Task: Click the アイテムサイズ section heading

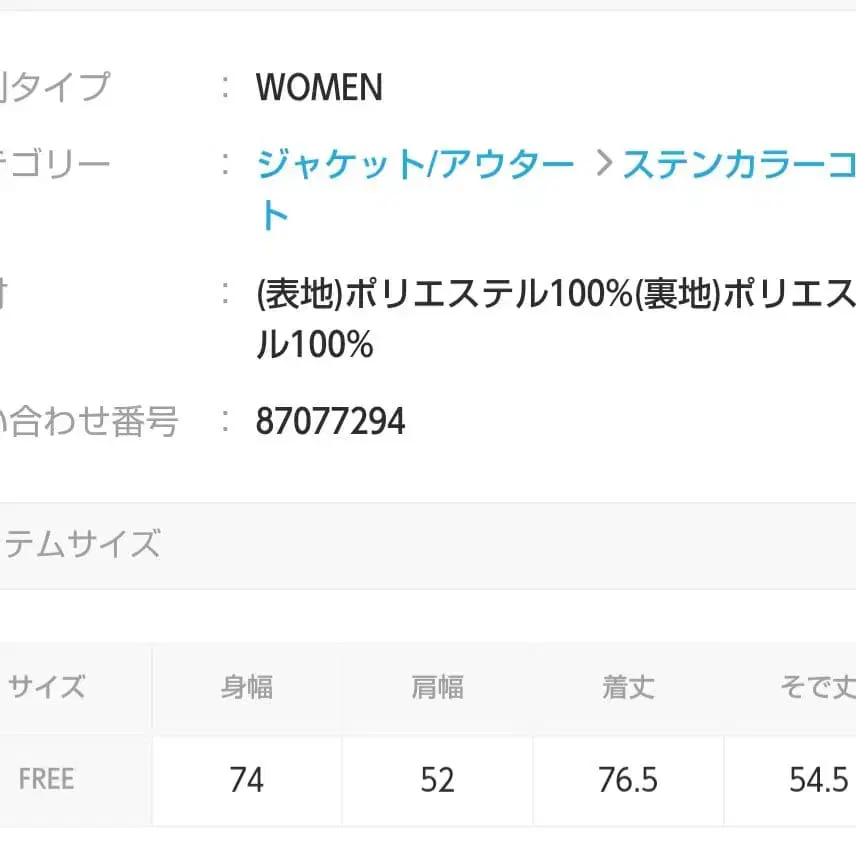Action: [x=82, y=544]
